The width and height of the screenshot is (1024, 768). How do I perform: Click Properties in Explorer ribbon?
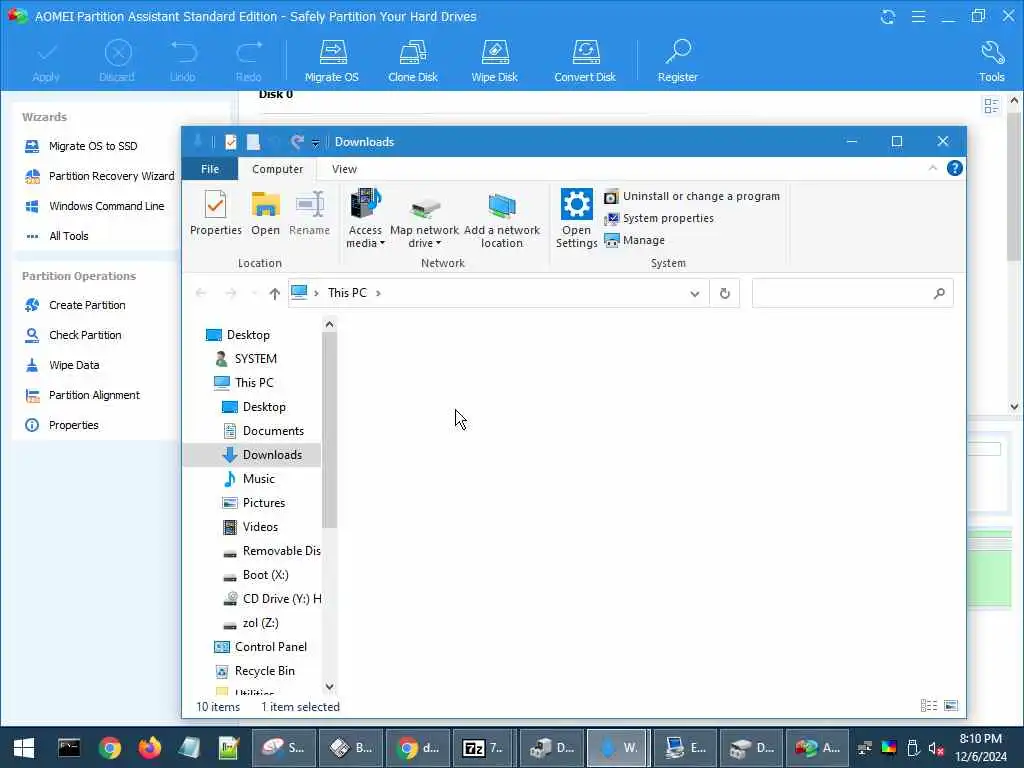point(216,212)
